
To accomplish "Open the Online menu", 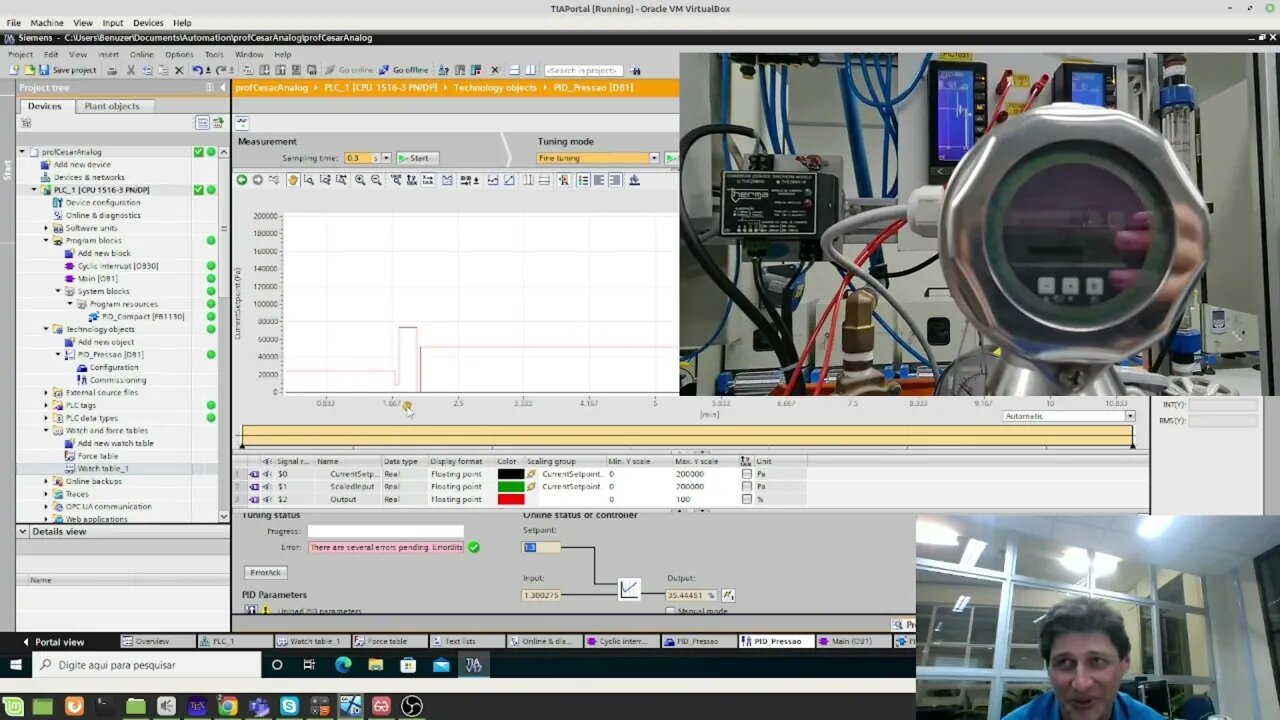I will [x=141, y=54].
